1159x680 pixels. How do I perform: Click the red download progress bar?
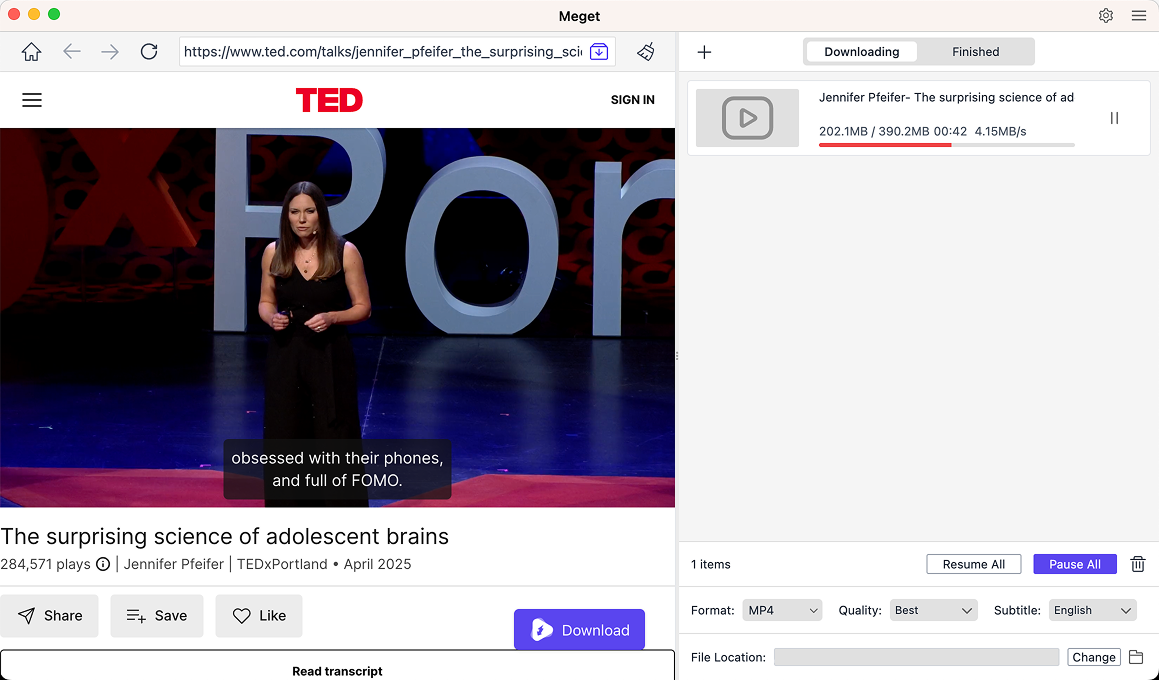(x=885, y=145)
